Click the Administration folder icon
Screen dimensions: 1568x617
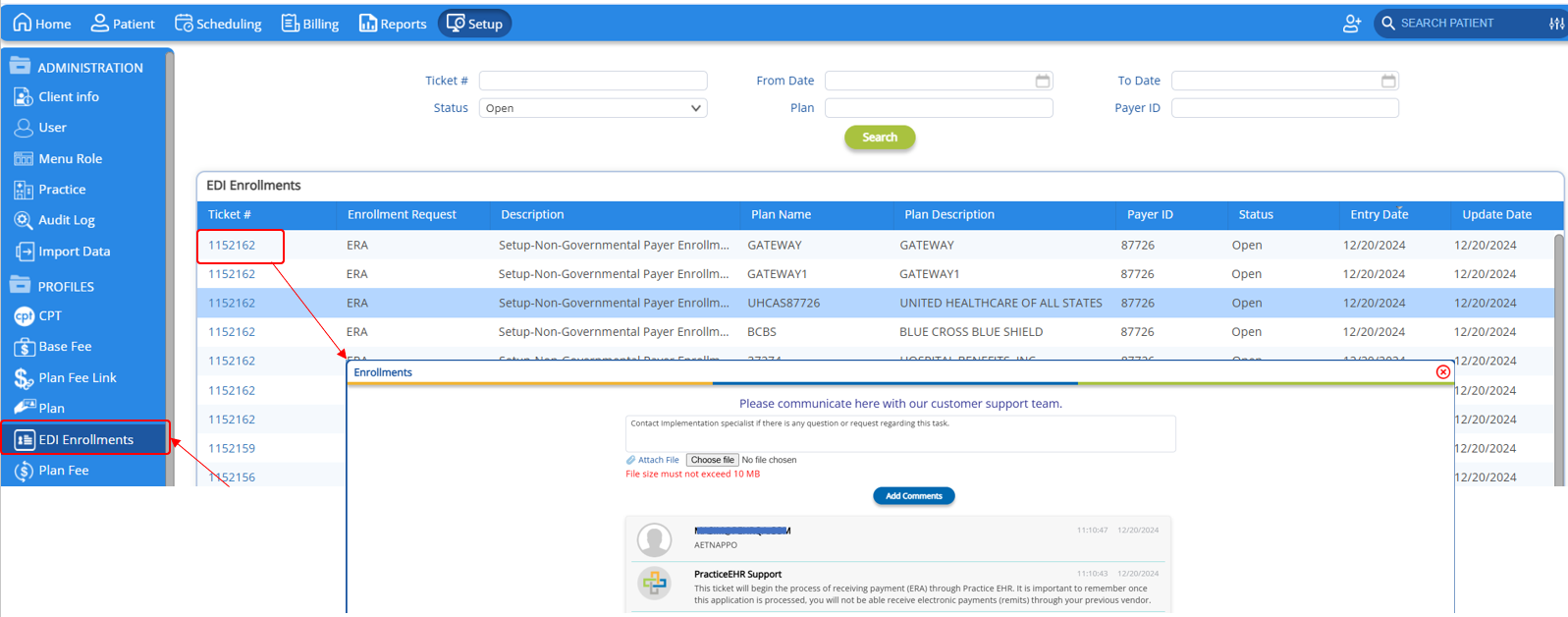point(20,67)
